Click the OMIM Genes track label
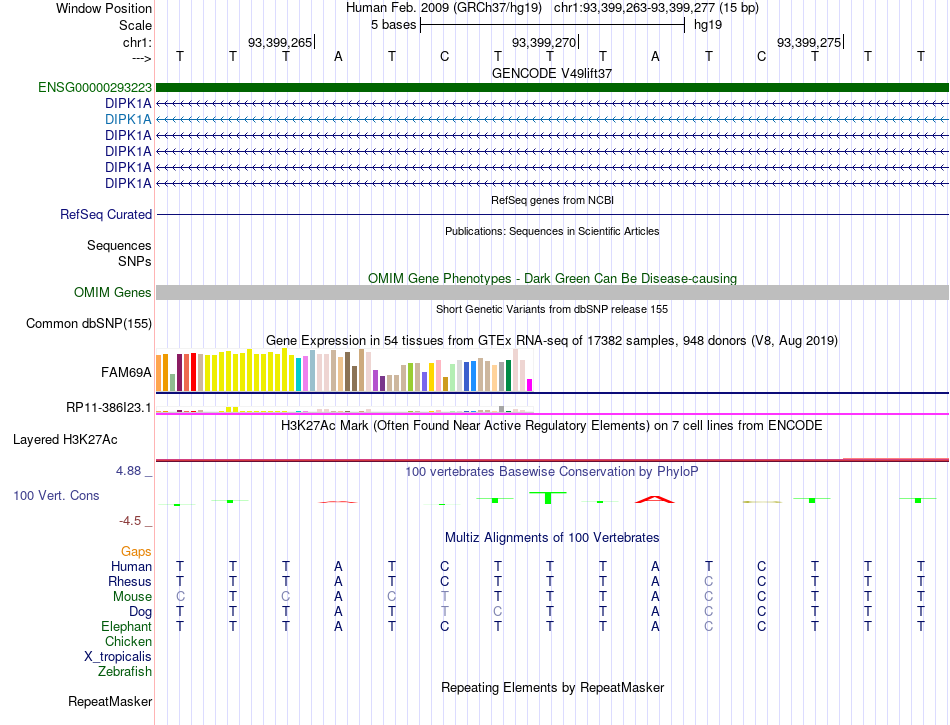 click(x=112, y=293)
